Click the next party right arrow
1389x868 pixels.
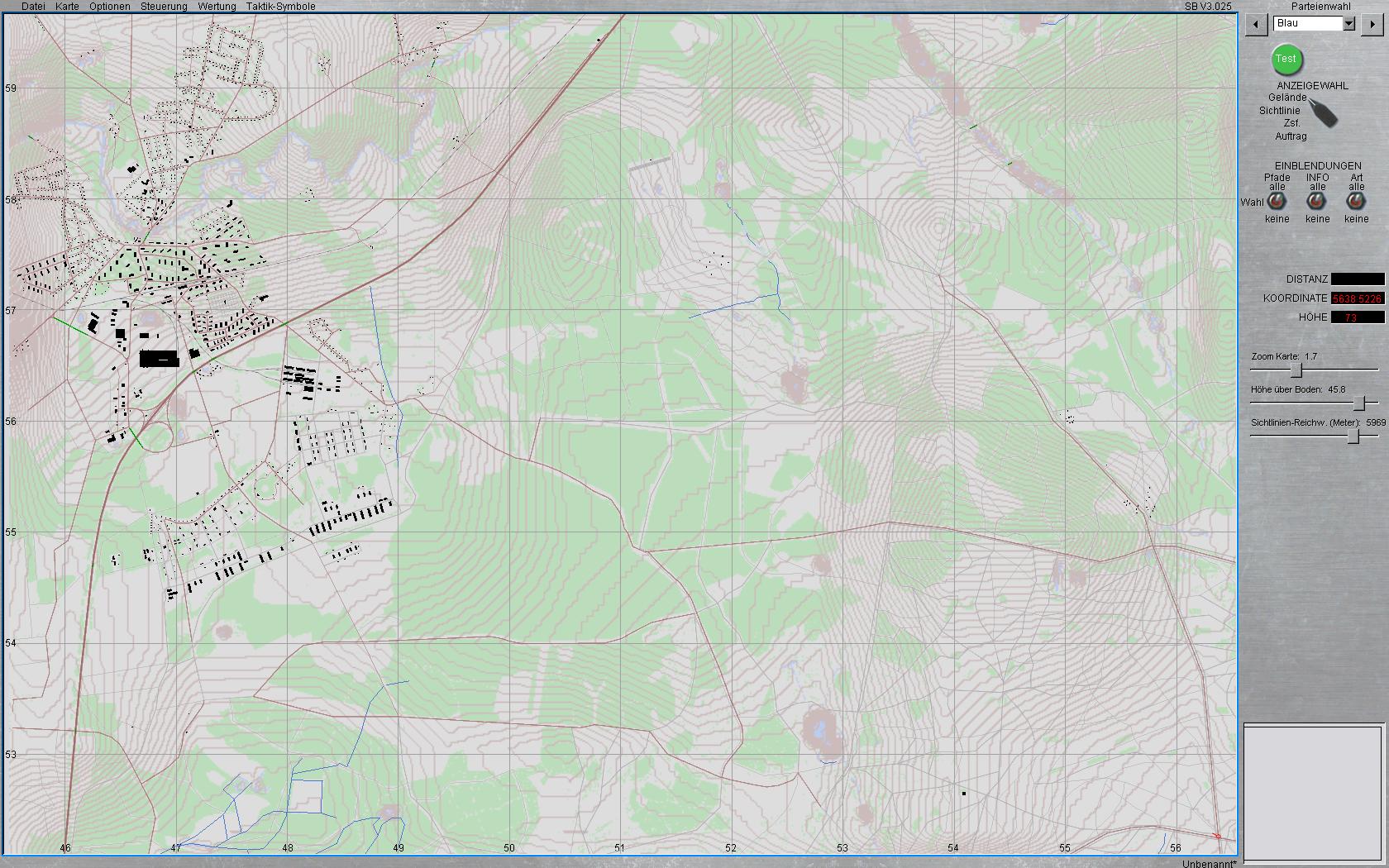pos(1372,25)
